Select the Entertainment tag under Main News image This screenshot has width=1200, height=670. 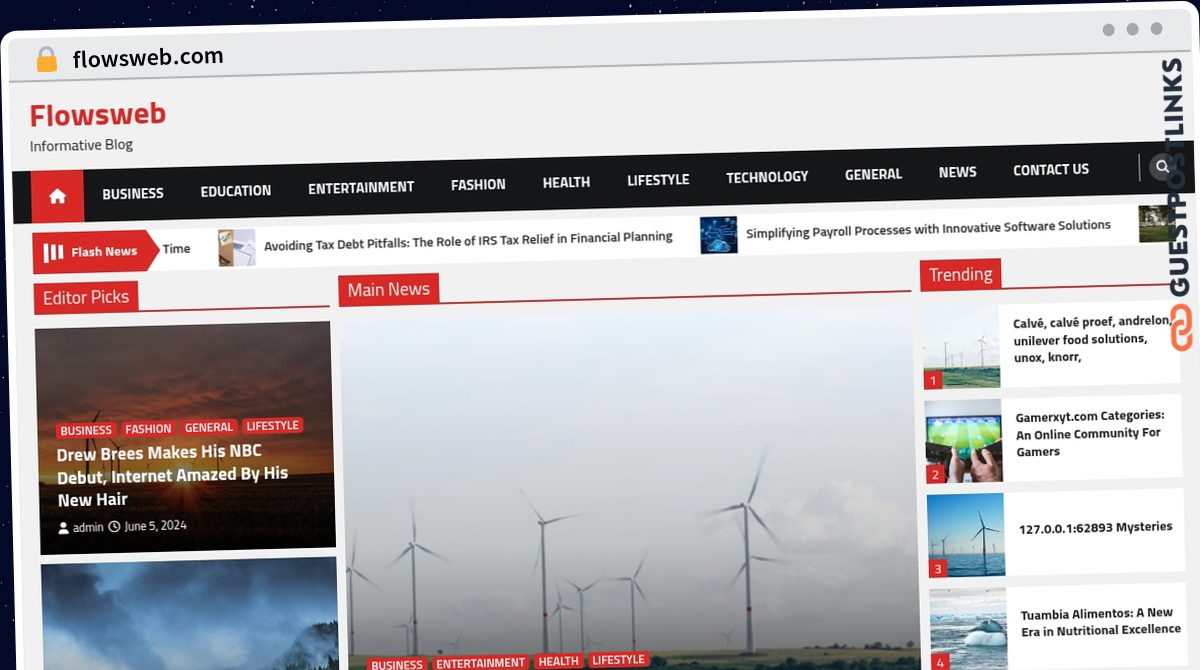480,663
